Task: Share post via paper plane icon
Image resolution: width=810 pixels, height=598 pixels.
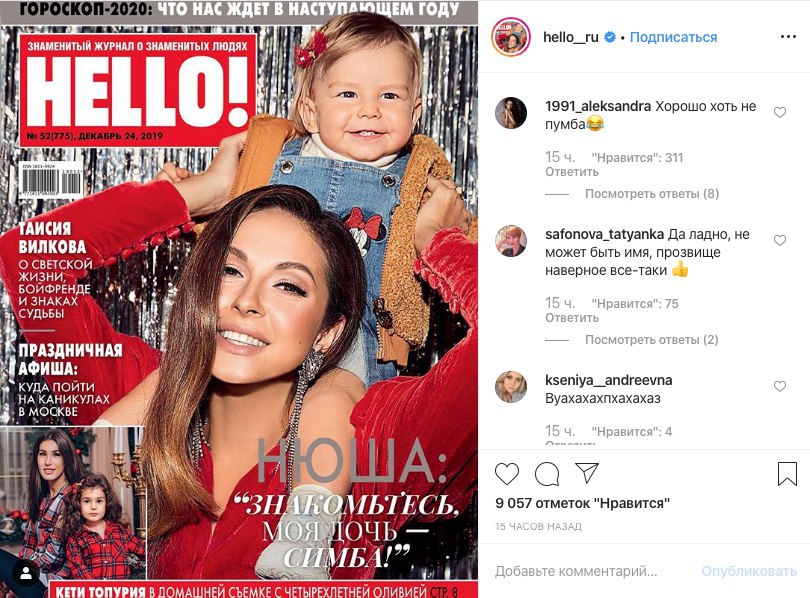Action: (x=587, y=473)
